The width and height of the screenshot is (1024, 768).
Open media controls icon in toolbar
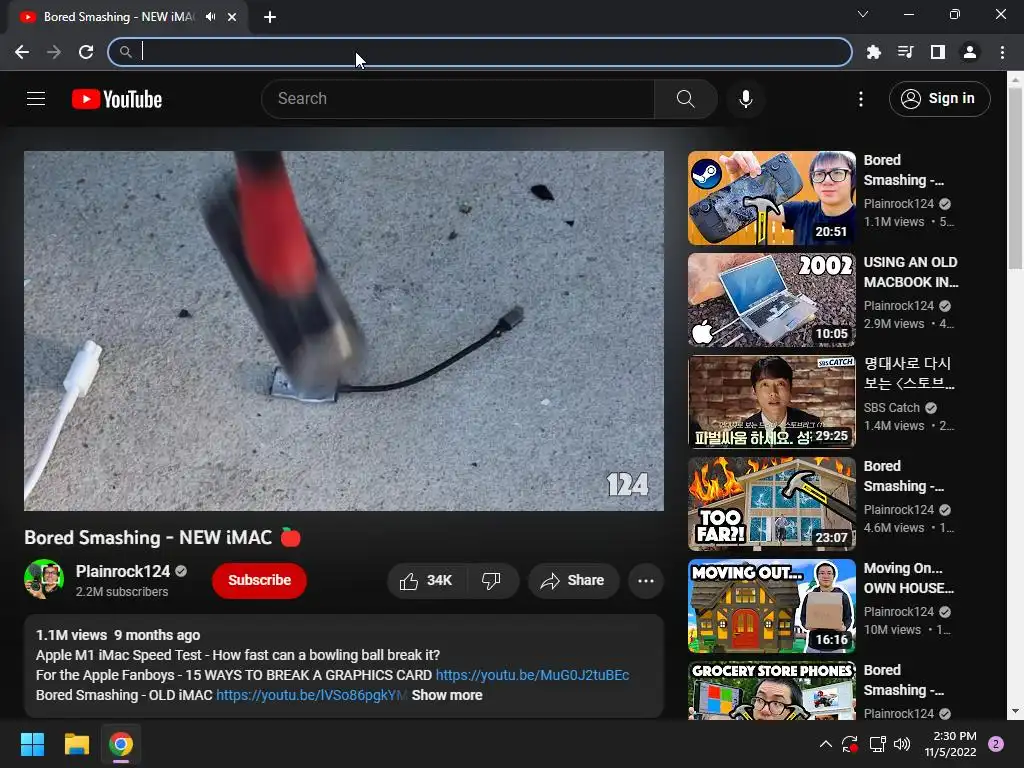click(x=905, y=52)
